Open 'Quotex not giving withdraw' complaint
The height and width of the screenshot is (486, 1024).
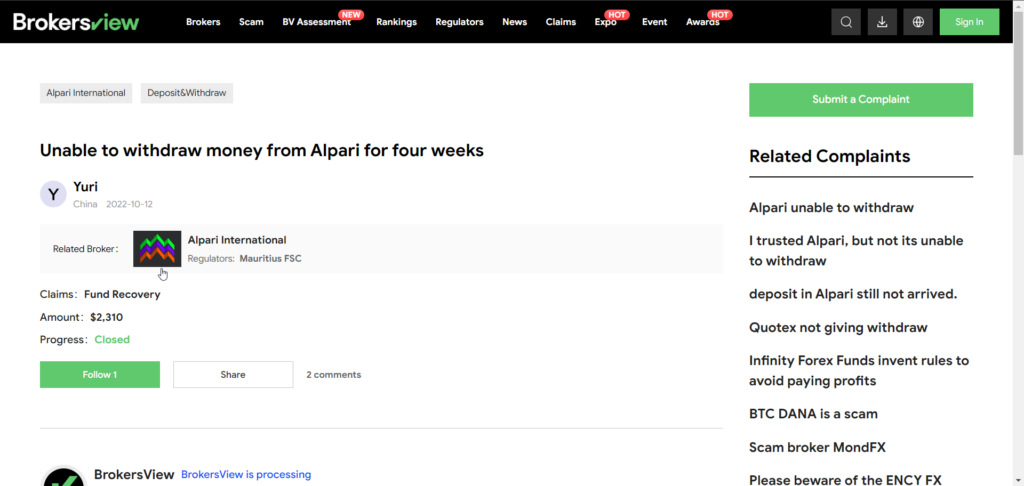click(x=839, y=327)
